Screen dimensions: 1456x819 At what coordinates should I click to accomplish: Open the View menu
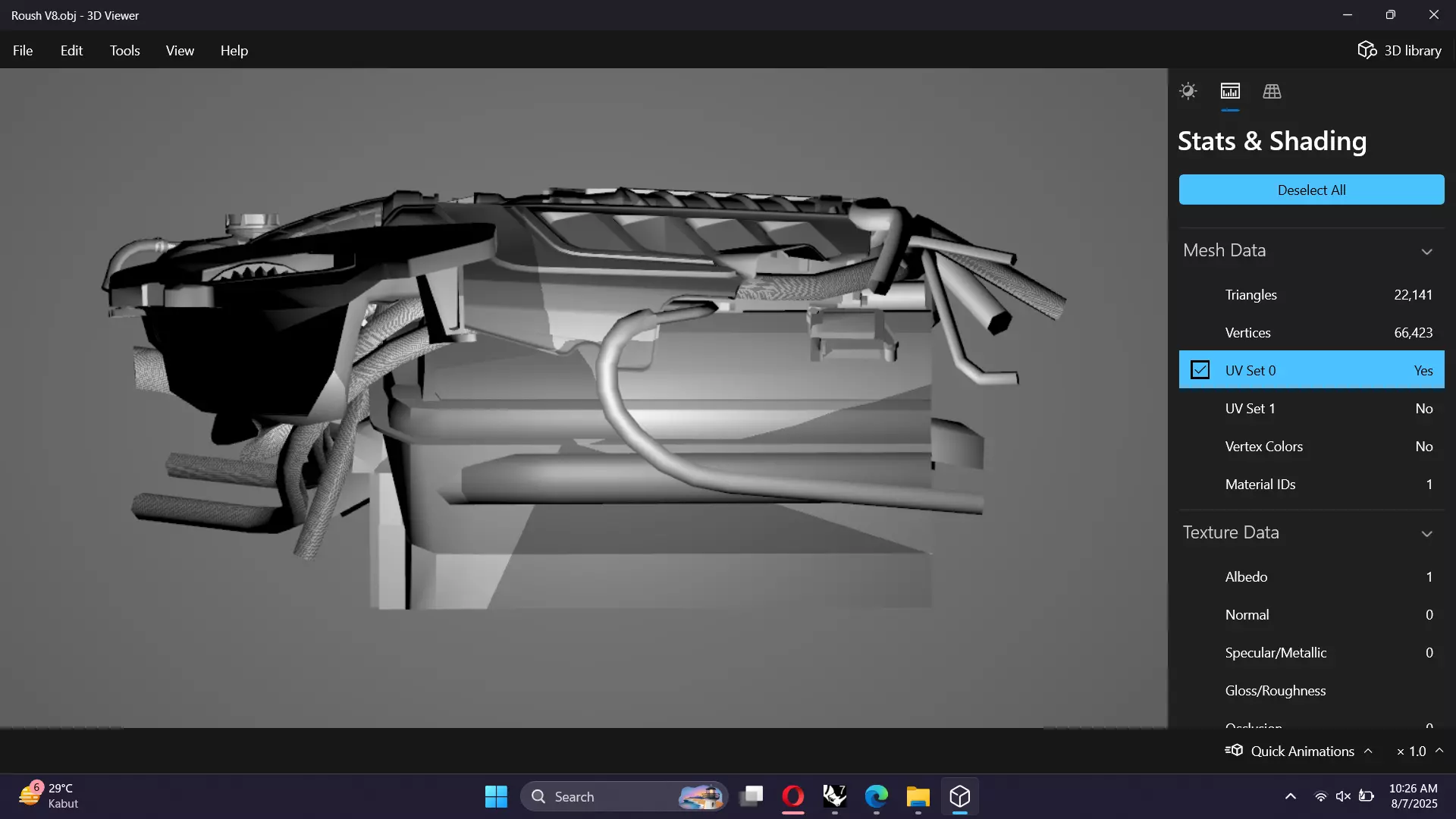click(x=180, y=50)
